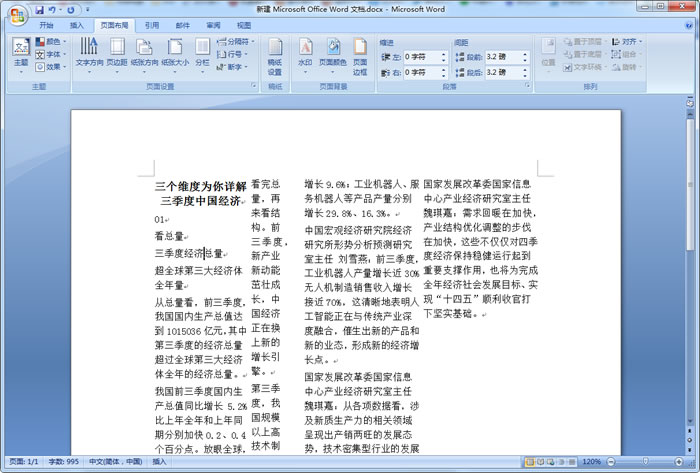Click the Save icon in quick access toolbar
This screenshot has height=473, width=700.
(39, 9)
